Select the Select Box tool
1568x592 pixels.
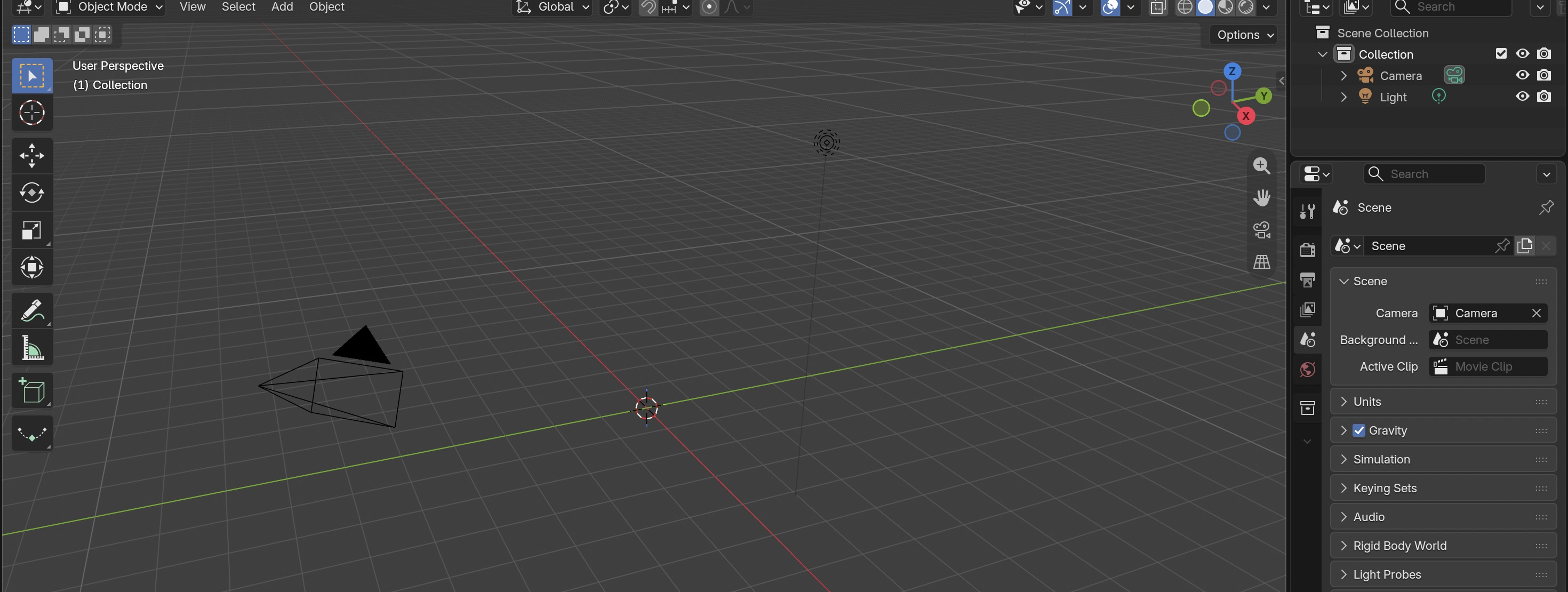pos(31,75)
